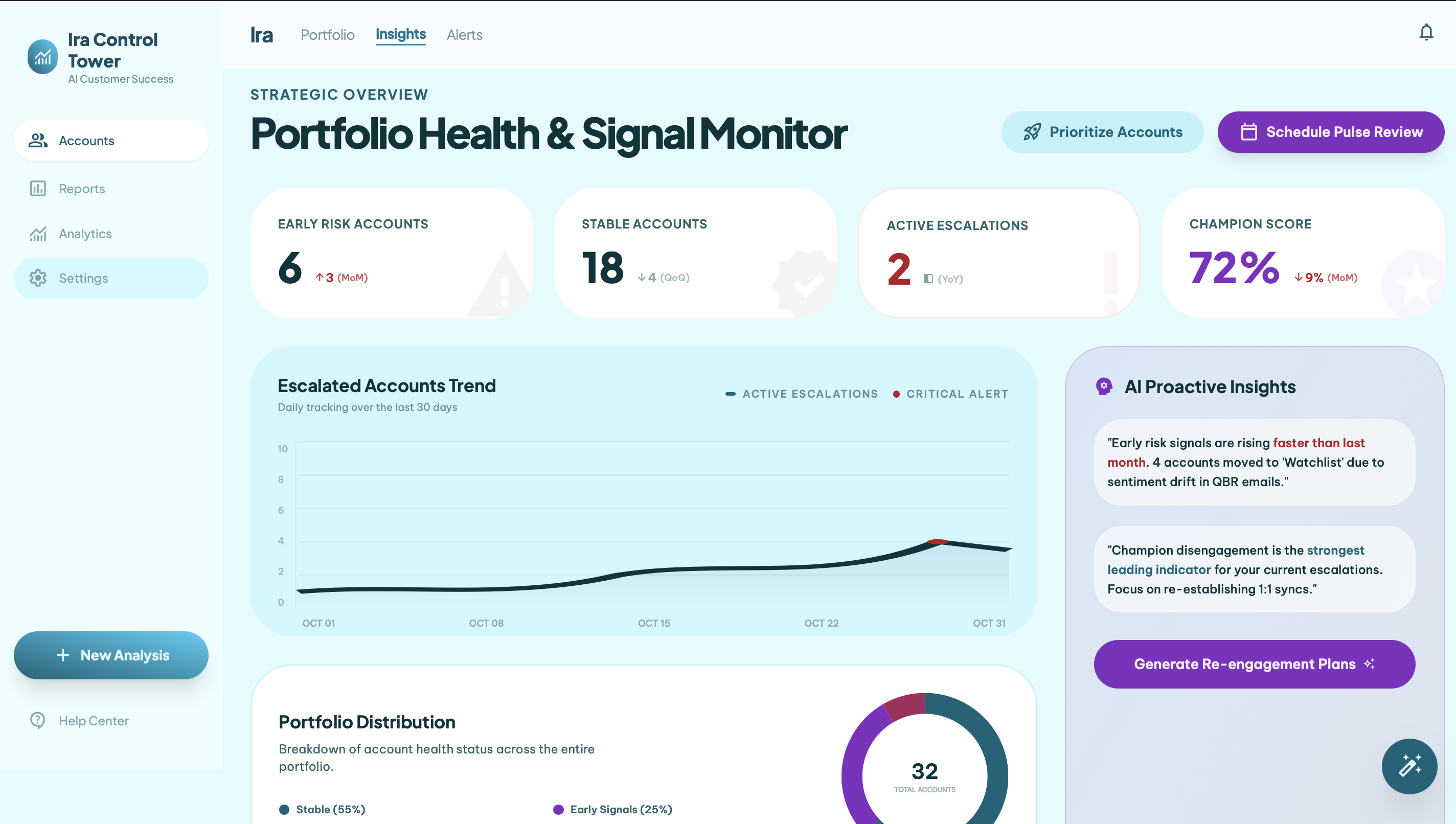Click the champion disengagement insight card
Image resolution: width=1456 pixels, height=824 pixels.
click(1255, 569)
